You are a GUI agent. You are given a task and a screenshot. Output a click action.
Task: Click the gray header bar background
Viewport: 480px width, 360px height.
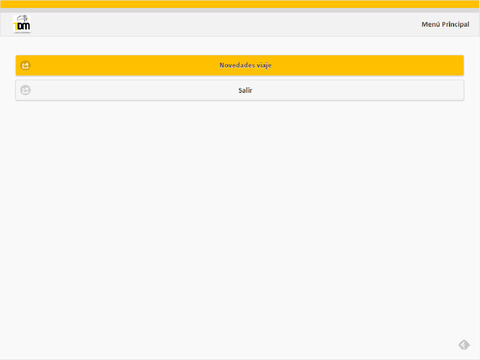[x=227, y=24]
